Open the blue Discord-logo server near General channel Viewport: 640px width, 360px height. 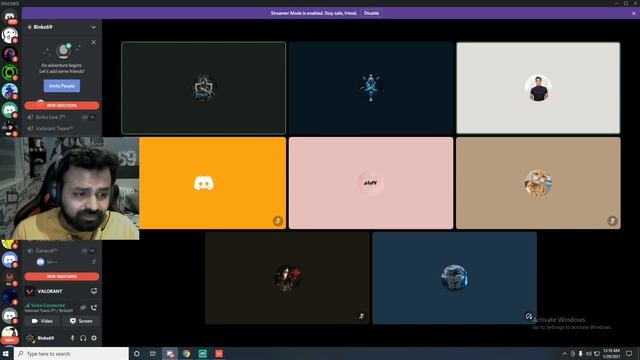click(9, 260)
